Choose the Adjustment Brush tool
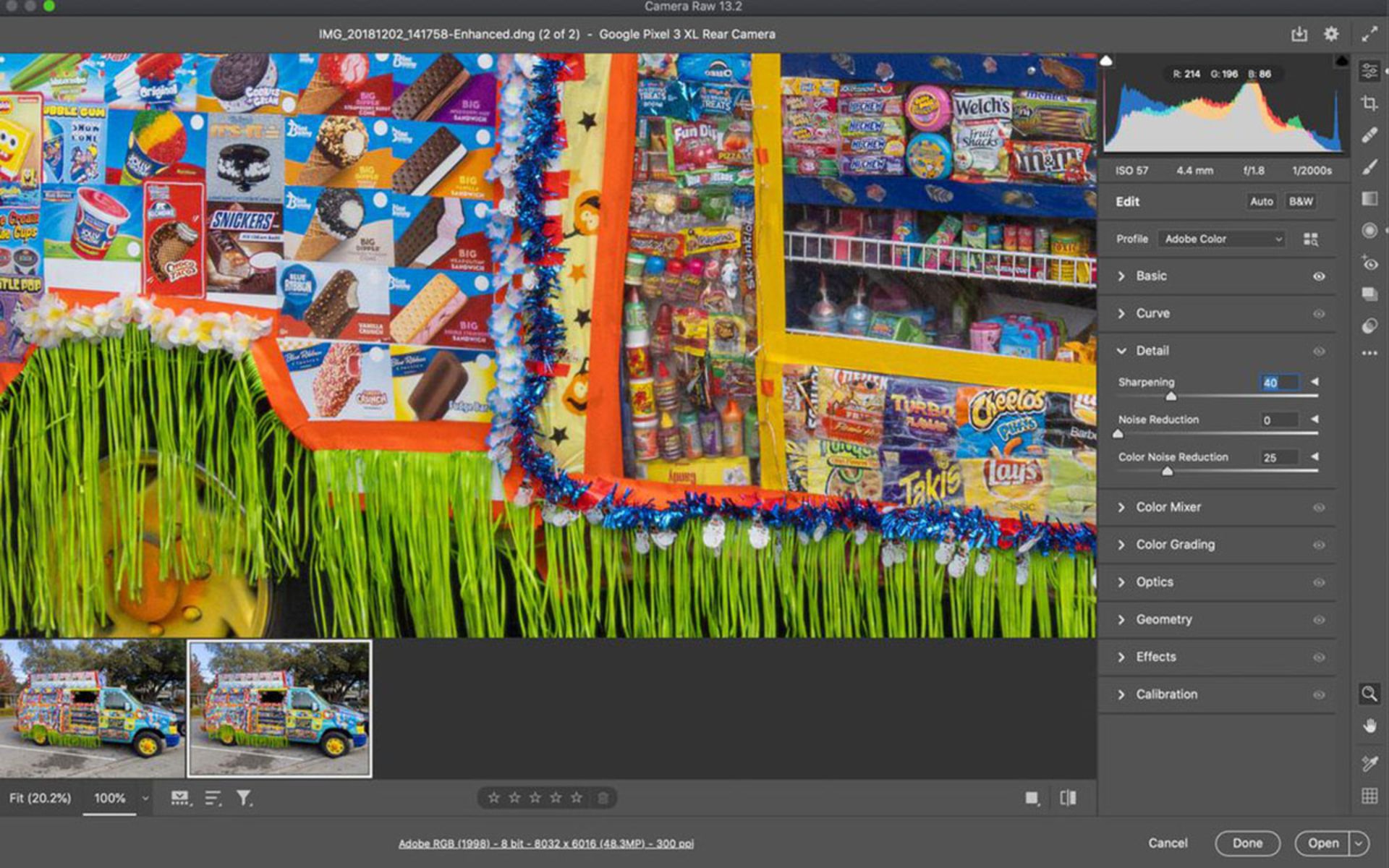Screen dimensions: 1389x868 (x=1369, y=167)
